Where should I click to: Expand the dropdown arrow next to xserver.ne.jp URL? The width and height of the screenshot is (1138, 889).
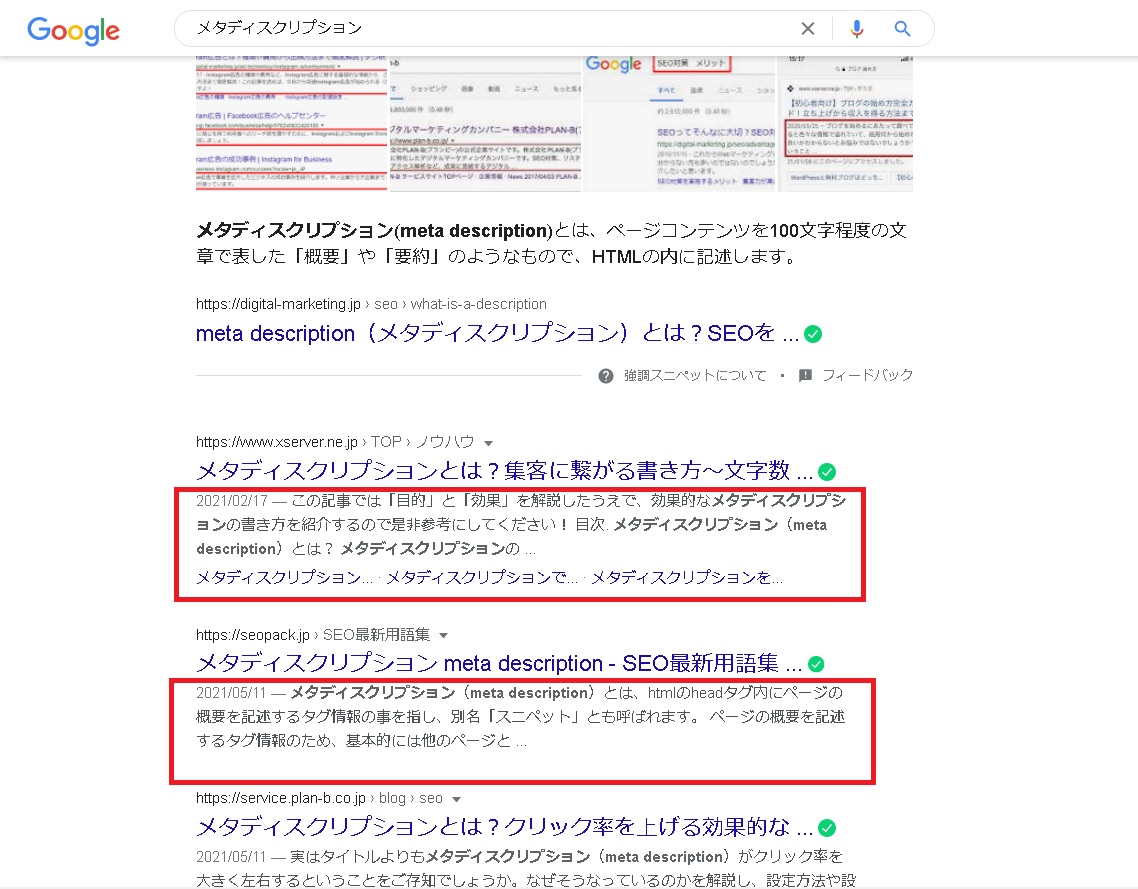tap(488, 443)
